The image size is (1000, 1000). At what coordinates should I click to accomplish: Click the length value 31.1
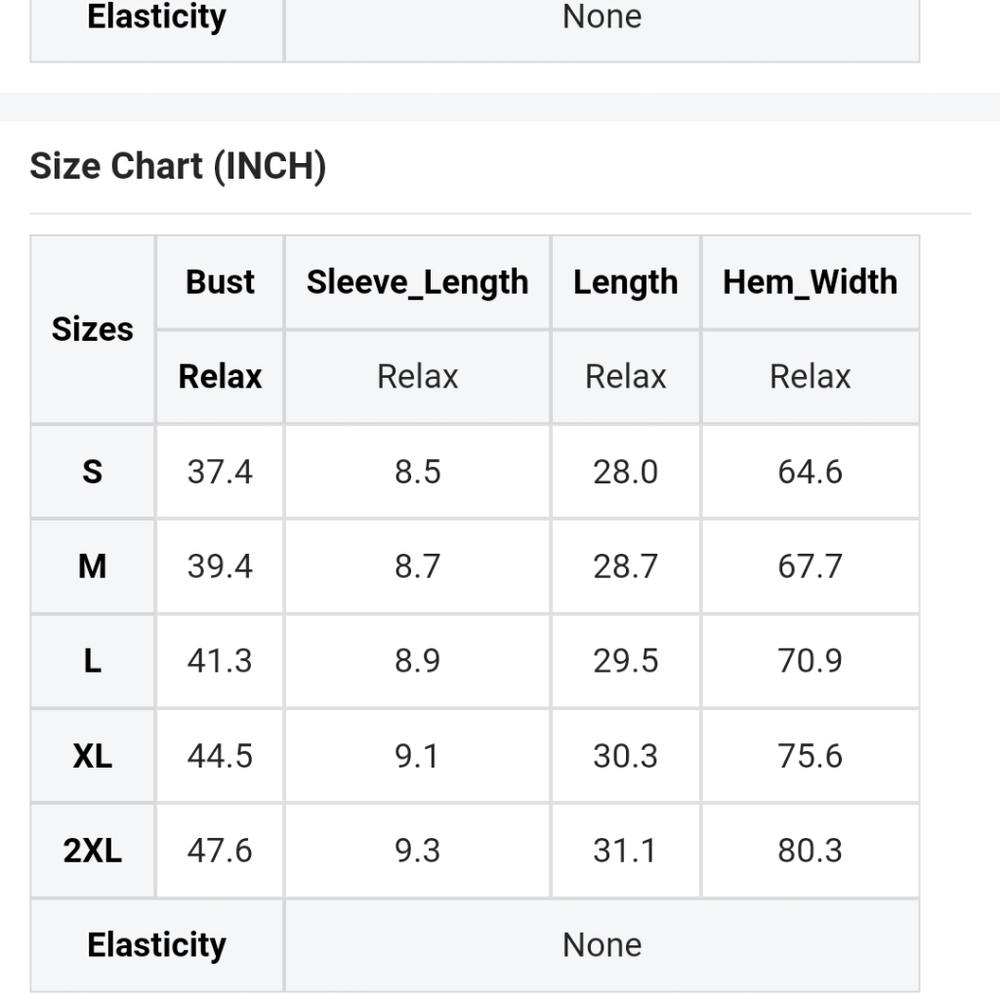(x=626, y=850)
